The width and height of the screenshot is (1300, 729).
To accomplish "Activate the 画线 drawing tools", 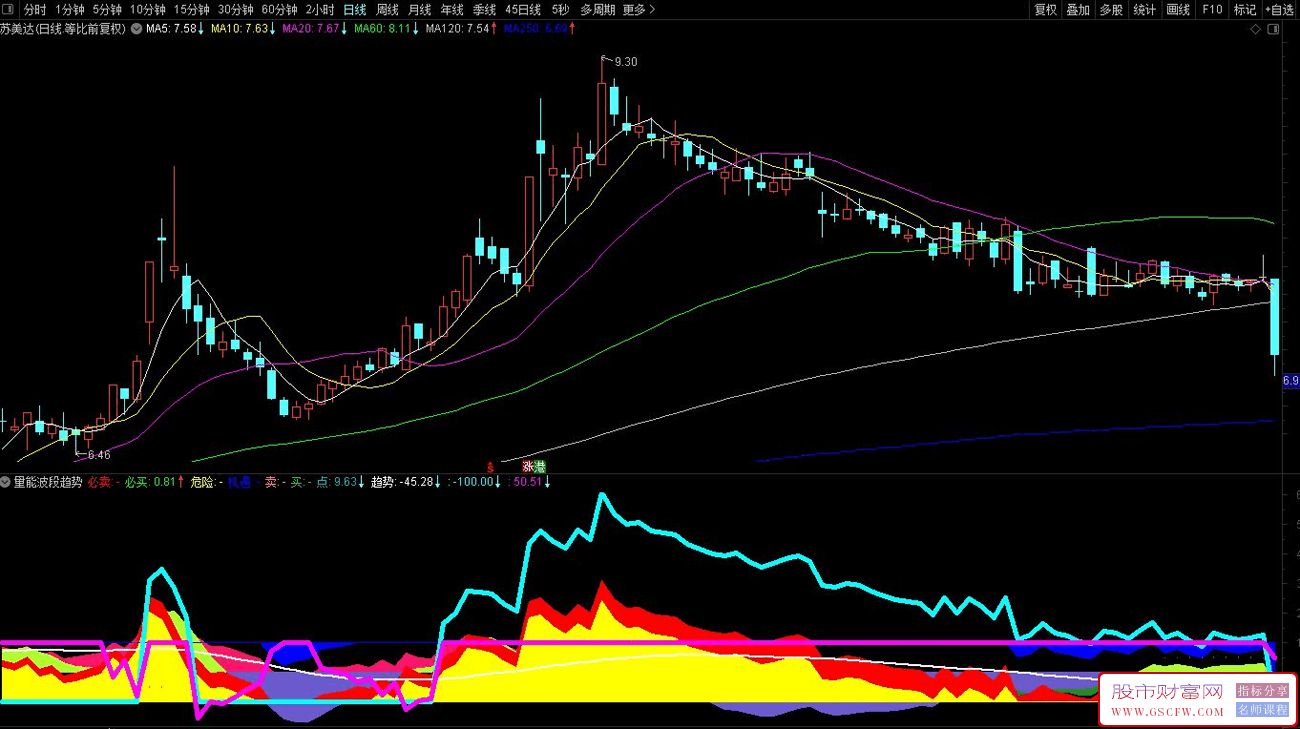I will click(x=1178, y=10).
